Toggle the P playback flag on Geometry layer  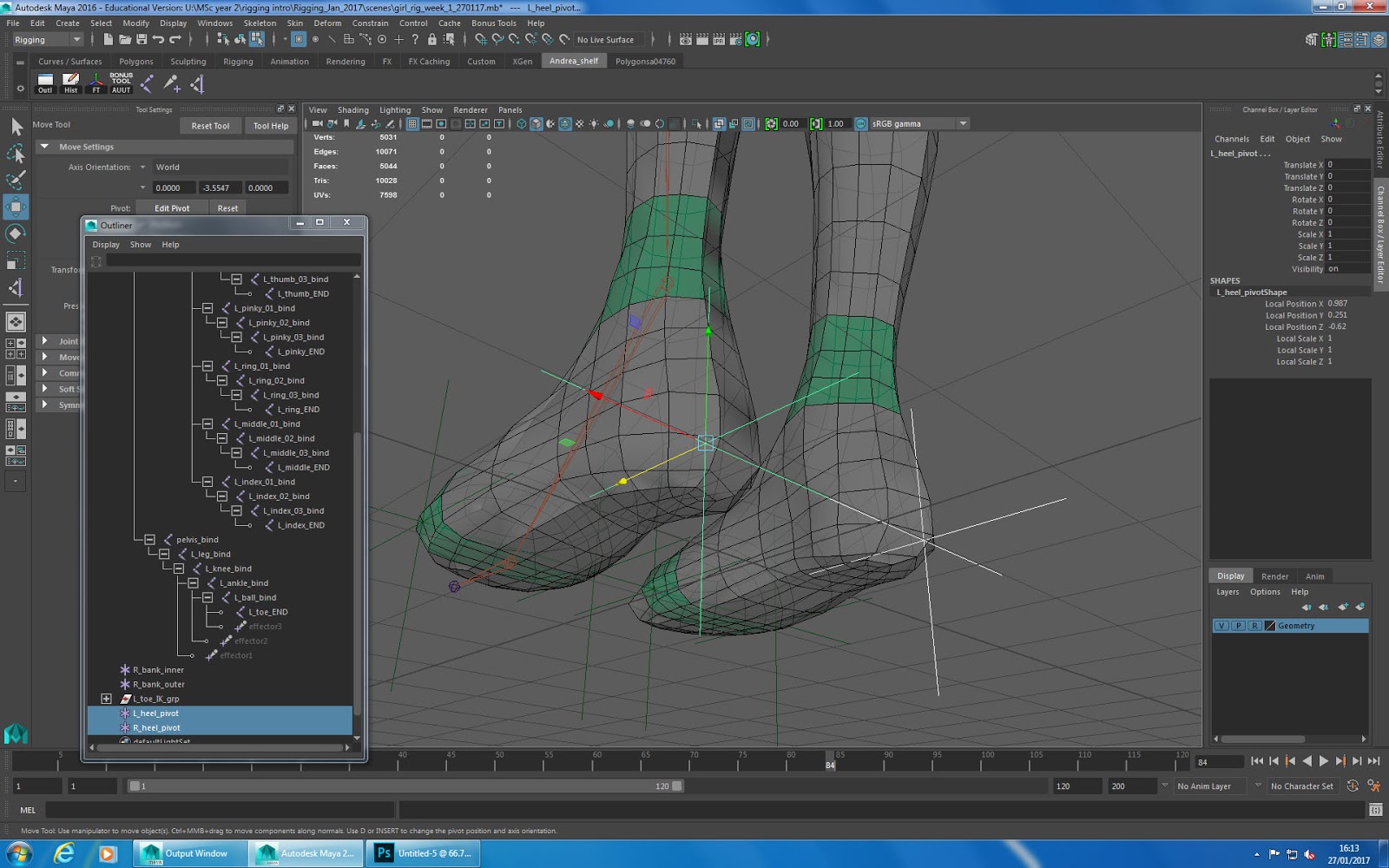(x=1238, y=624)
